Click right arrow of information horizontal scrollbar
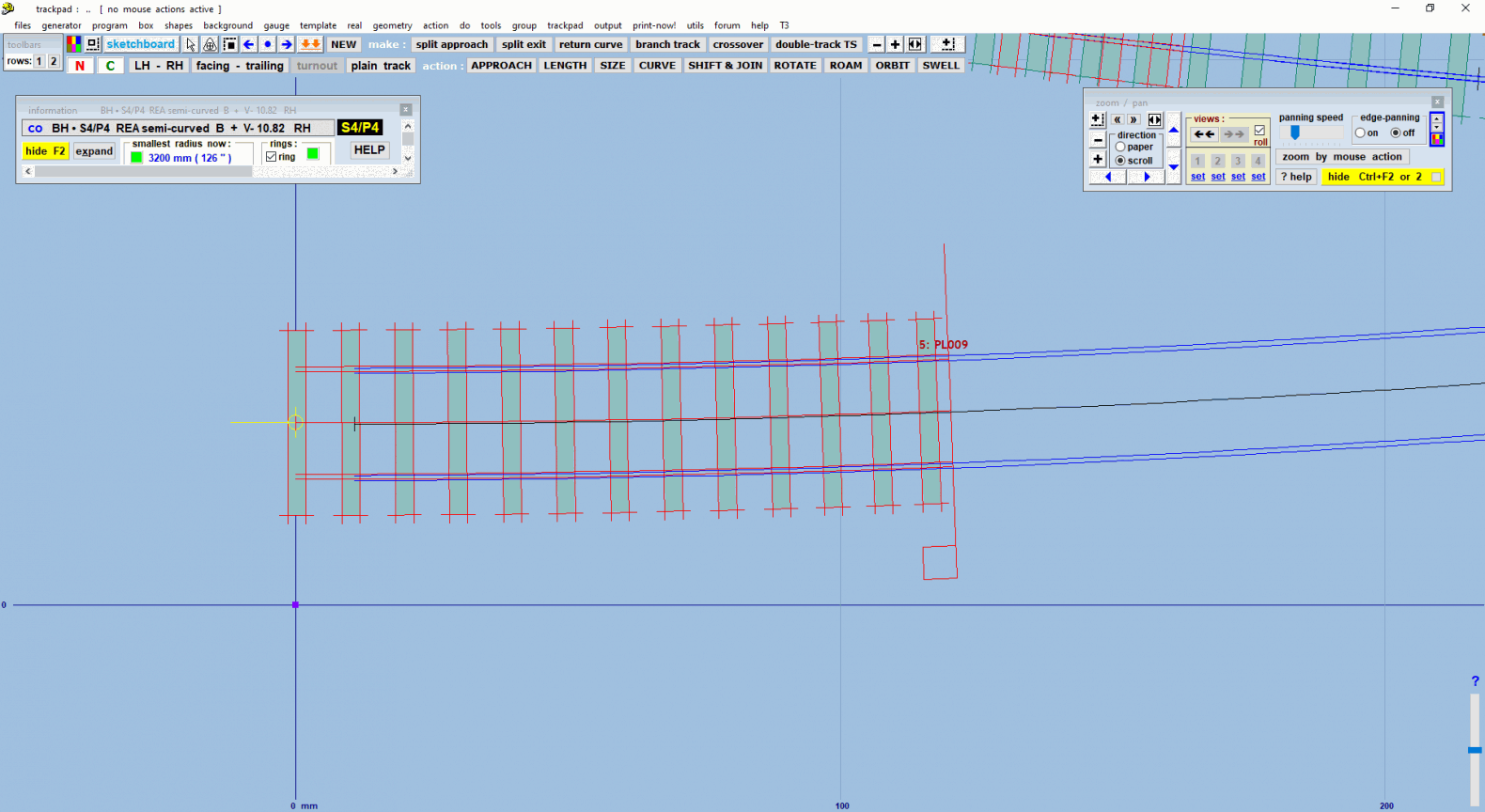This screenshot has height=812, width=1485. point(395,171)
